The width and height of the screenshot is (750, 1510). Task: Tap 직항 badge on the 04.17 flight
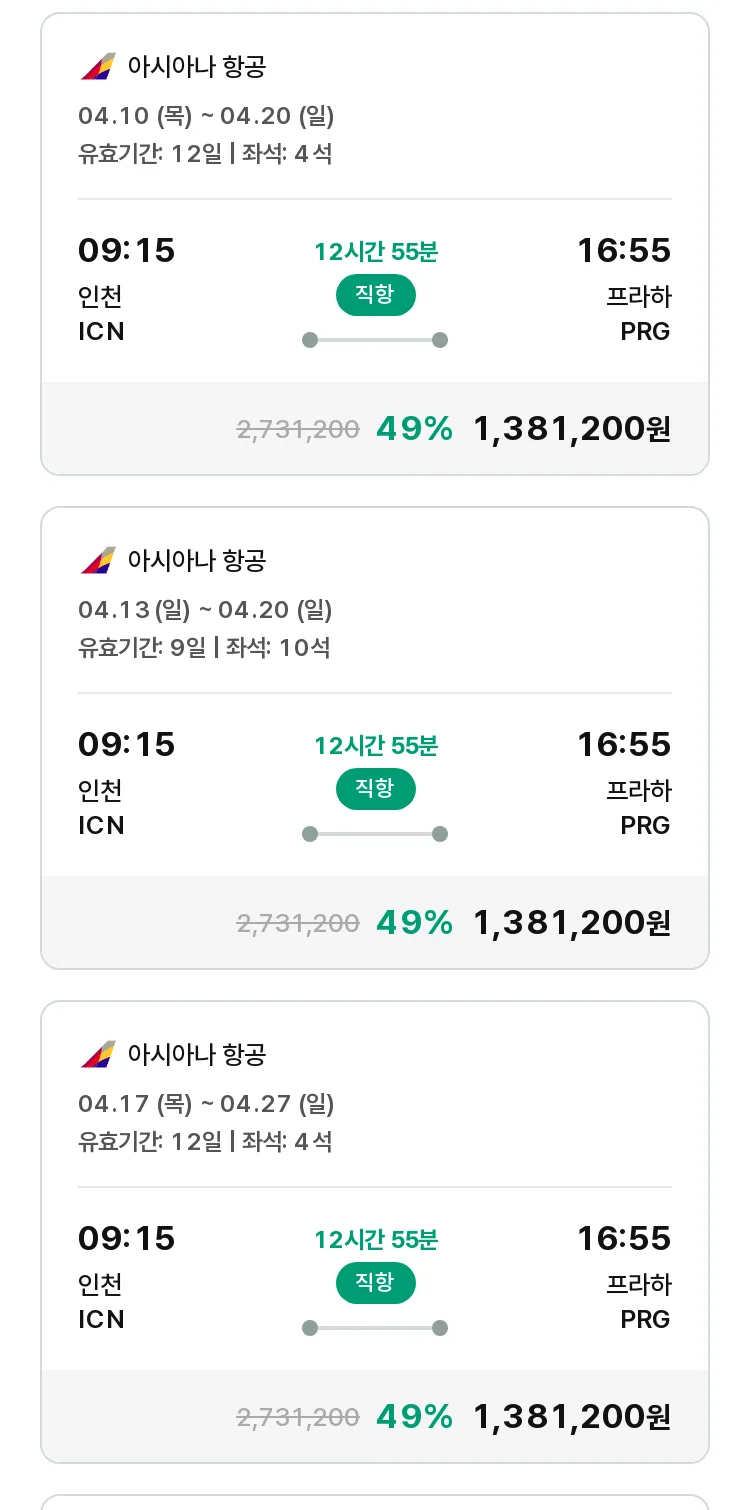click(375, 1283)
